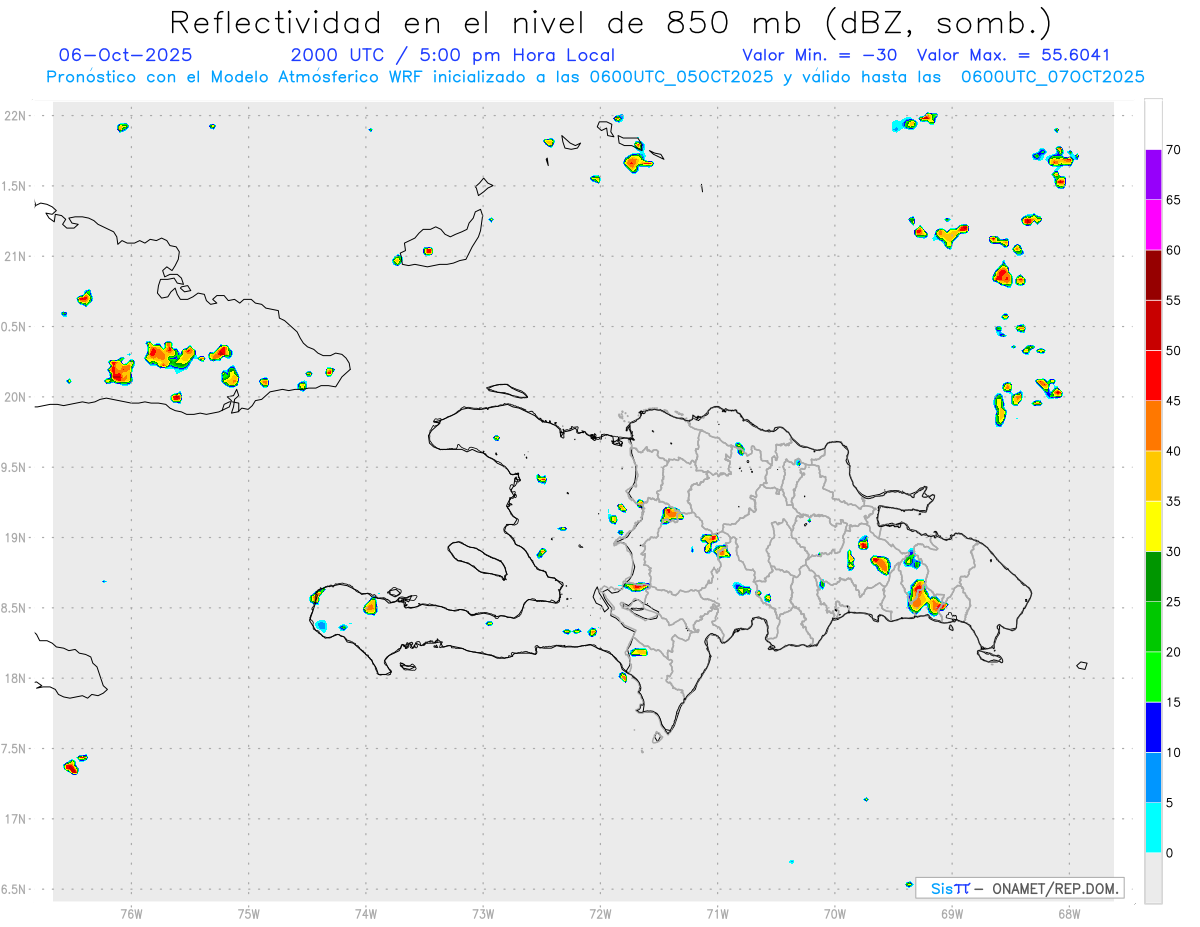Viewport: 1200px width, 927px height.
Task: Click the light blue 5–10 dBZ colorbar segment
Action: pyautogui.click(x=1153, y=778)
